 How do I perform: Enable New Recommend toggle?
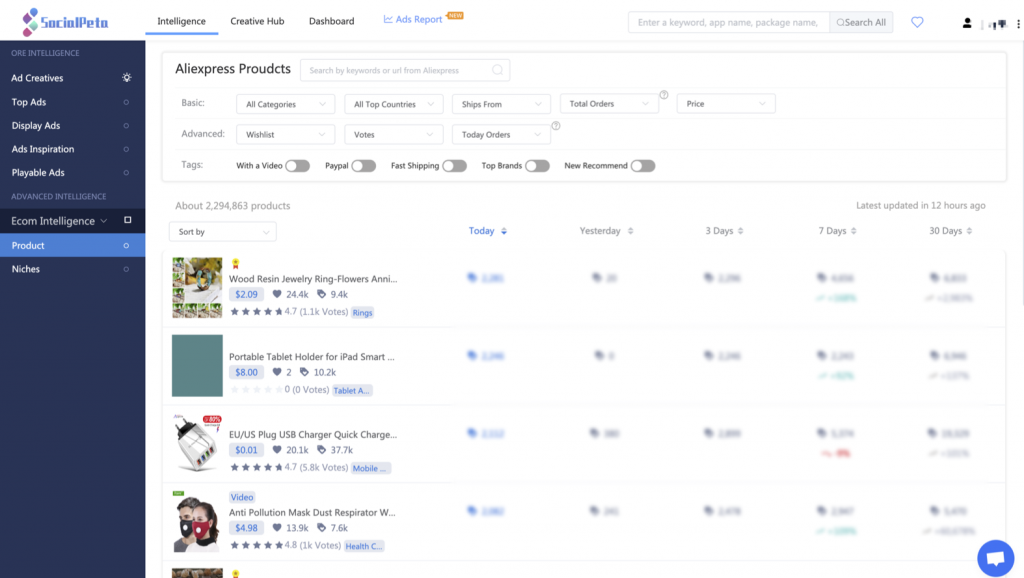643,166
